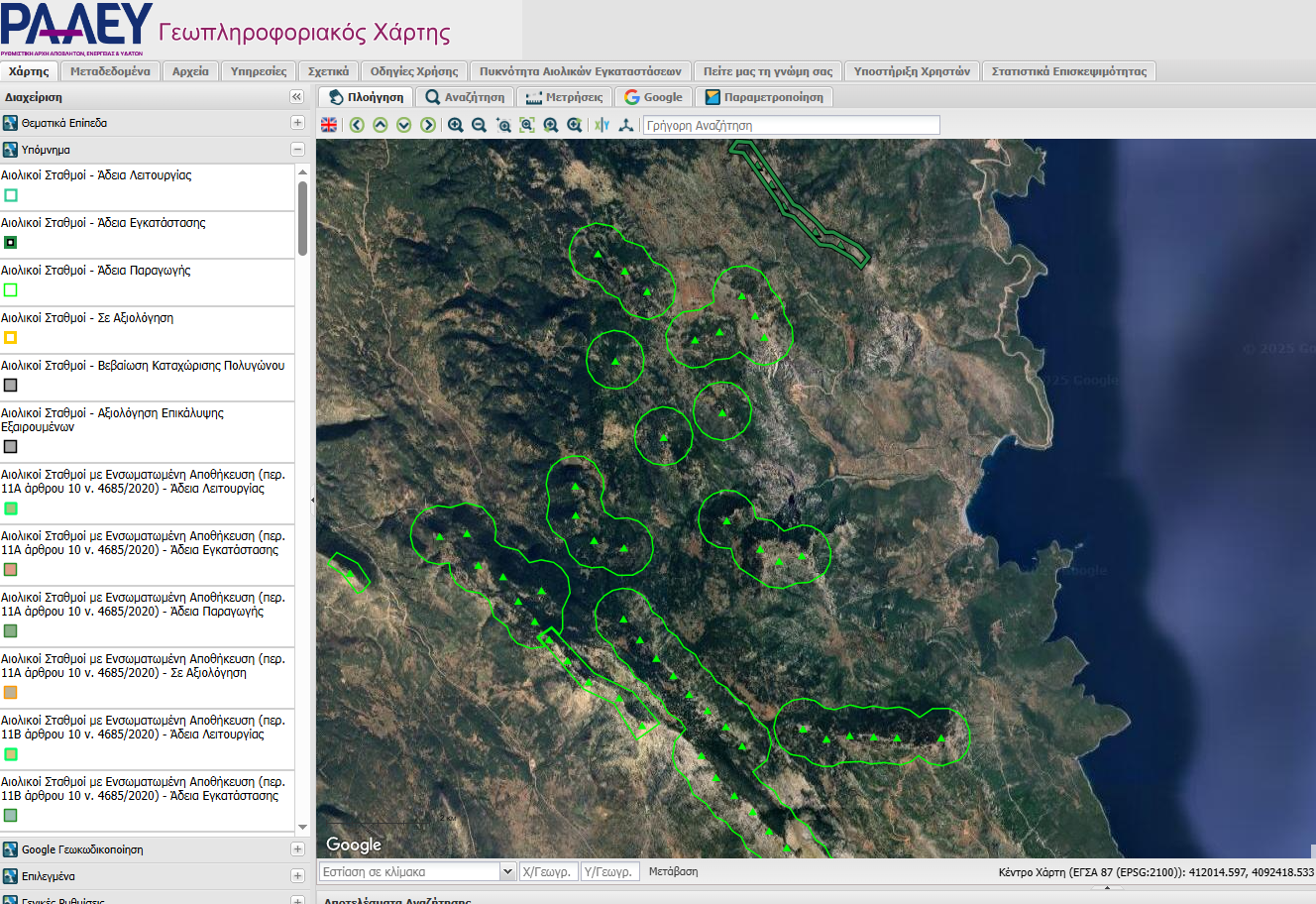Collapse the Υπόμνημα legend section

(x=297, y=150)
